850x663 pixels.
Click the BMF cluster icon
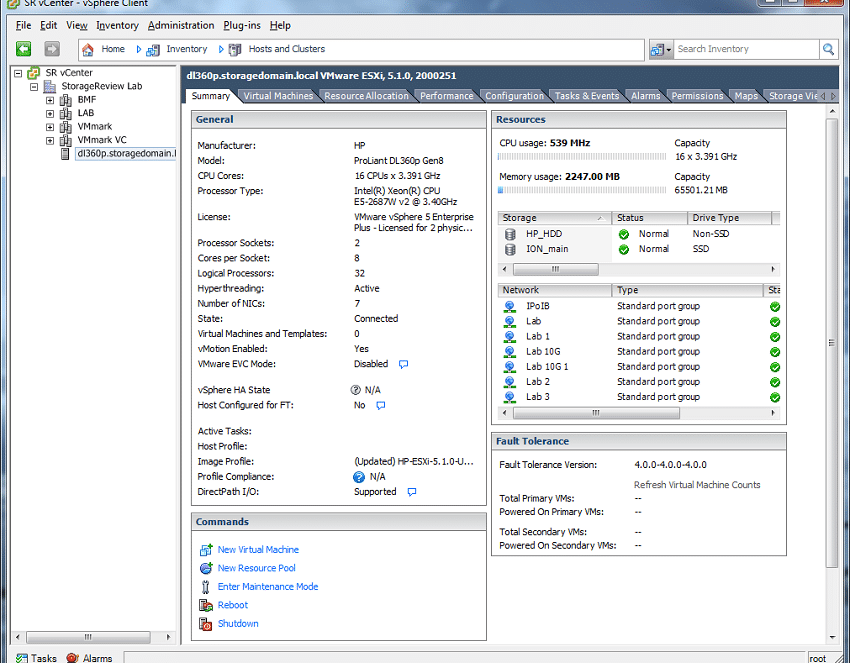(66, 100)
